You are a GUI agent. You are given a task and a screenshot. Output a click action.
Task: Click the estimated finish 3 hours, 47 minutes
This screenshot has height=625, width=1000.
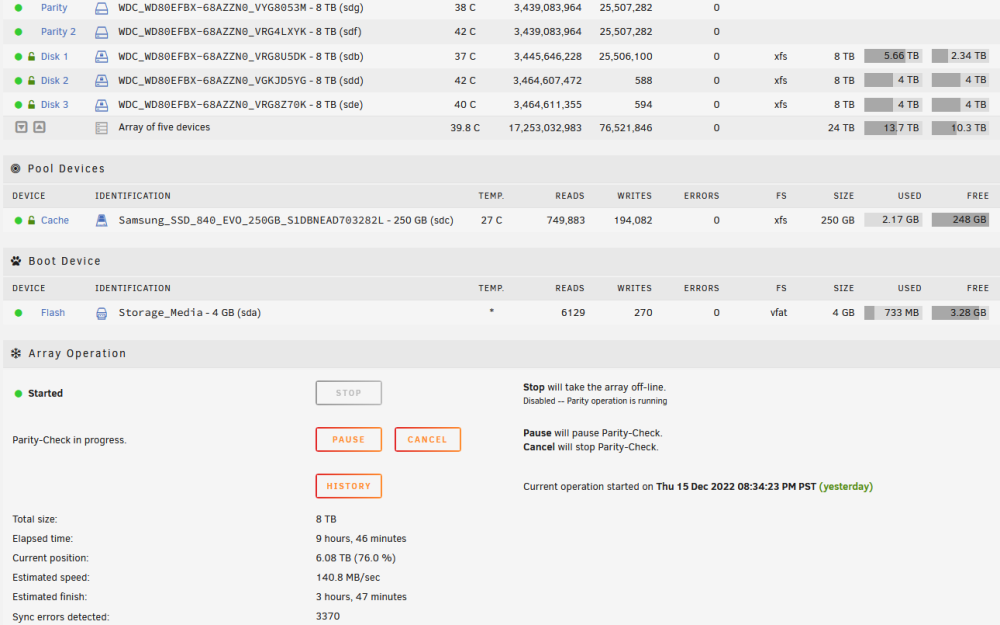pos(361,597)
